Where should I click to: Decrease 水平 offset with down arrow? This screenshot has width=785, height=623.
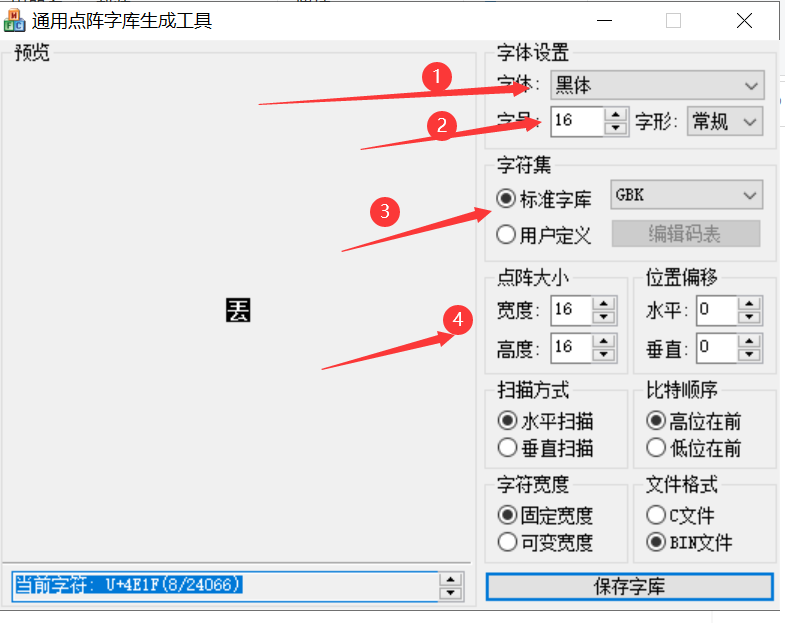[x=749, y=317]
